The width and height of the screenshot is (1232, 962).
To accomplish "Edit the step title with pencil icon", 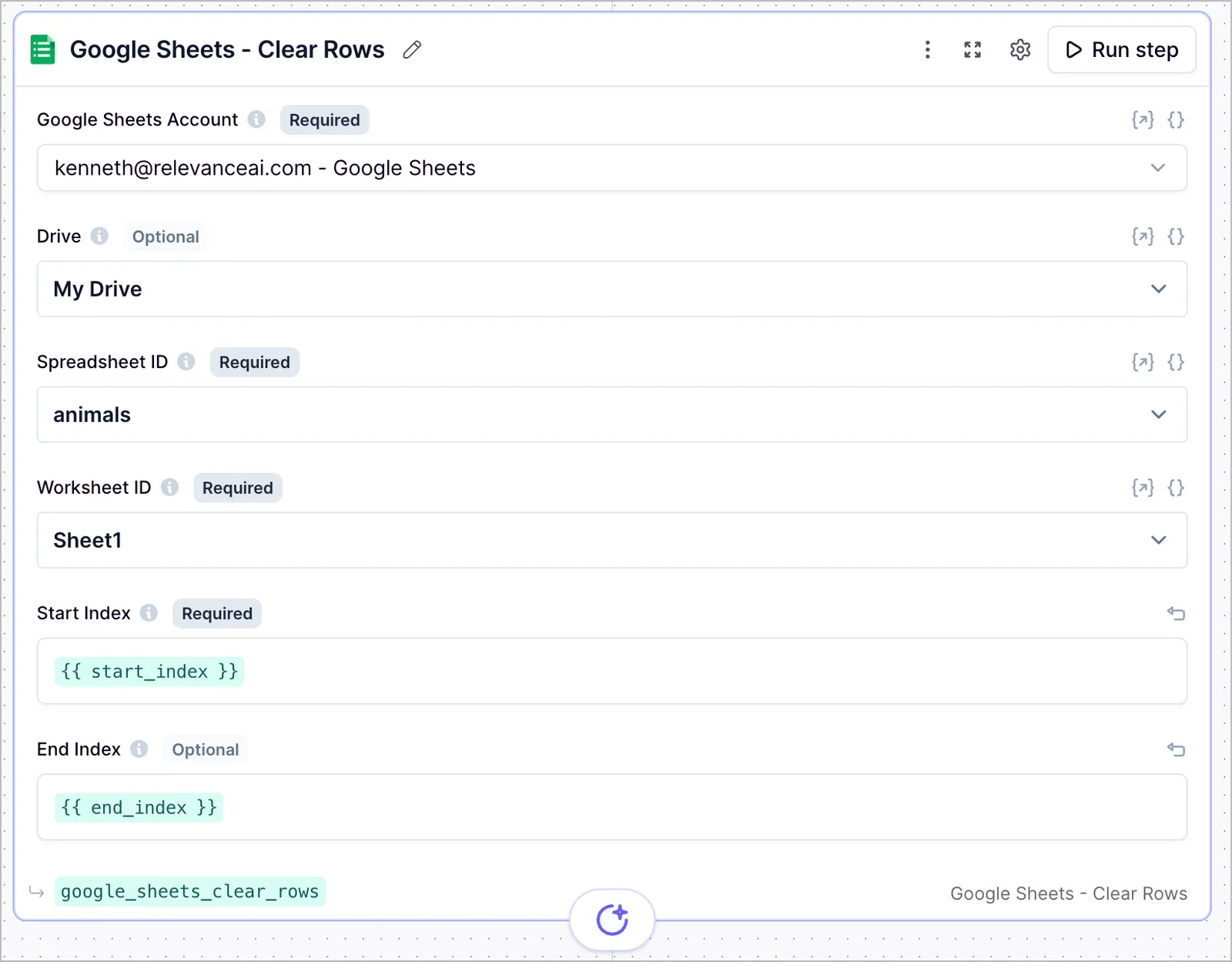I will point(412,50).
